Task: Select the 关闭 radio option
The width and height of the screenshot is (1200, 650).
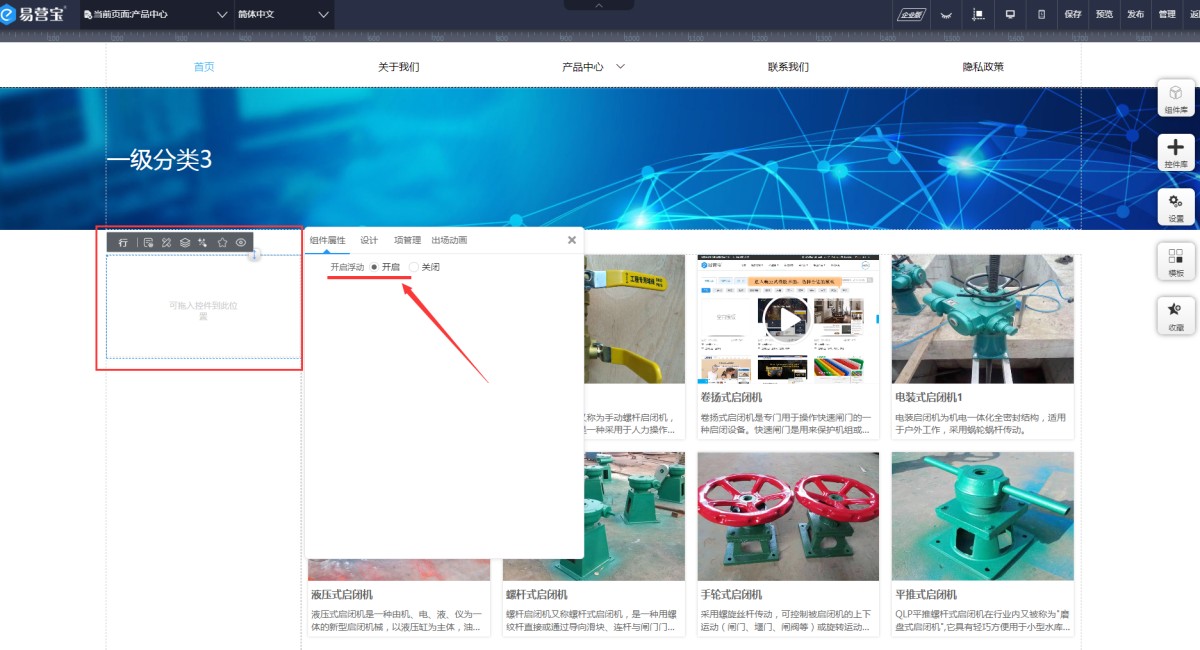Action: (414, 267)
